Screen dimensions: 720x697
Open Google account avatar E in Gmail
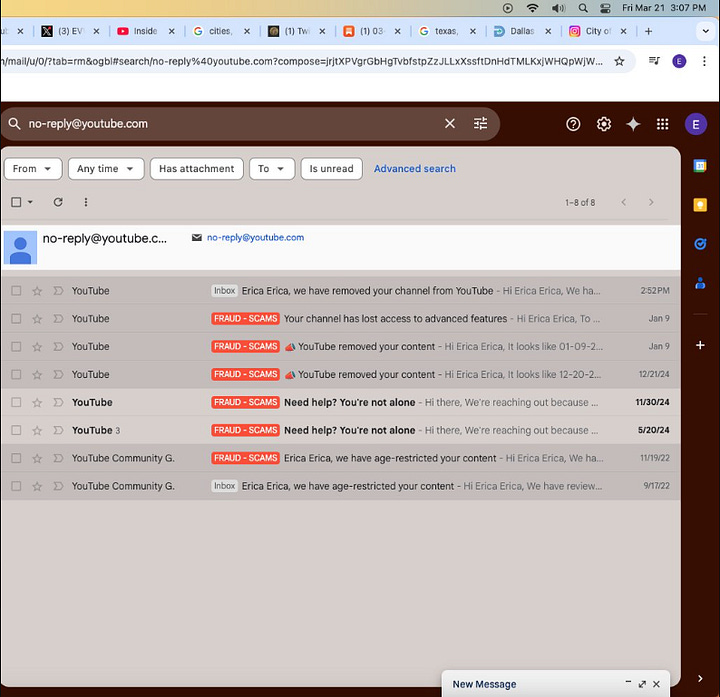[695, 124]
